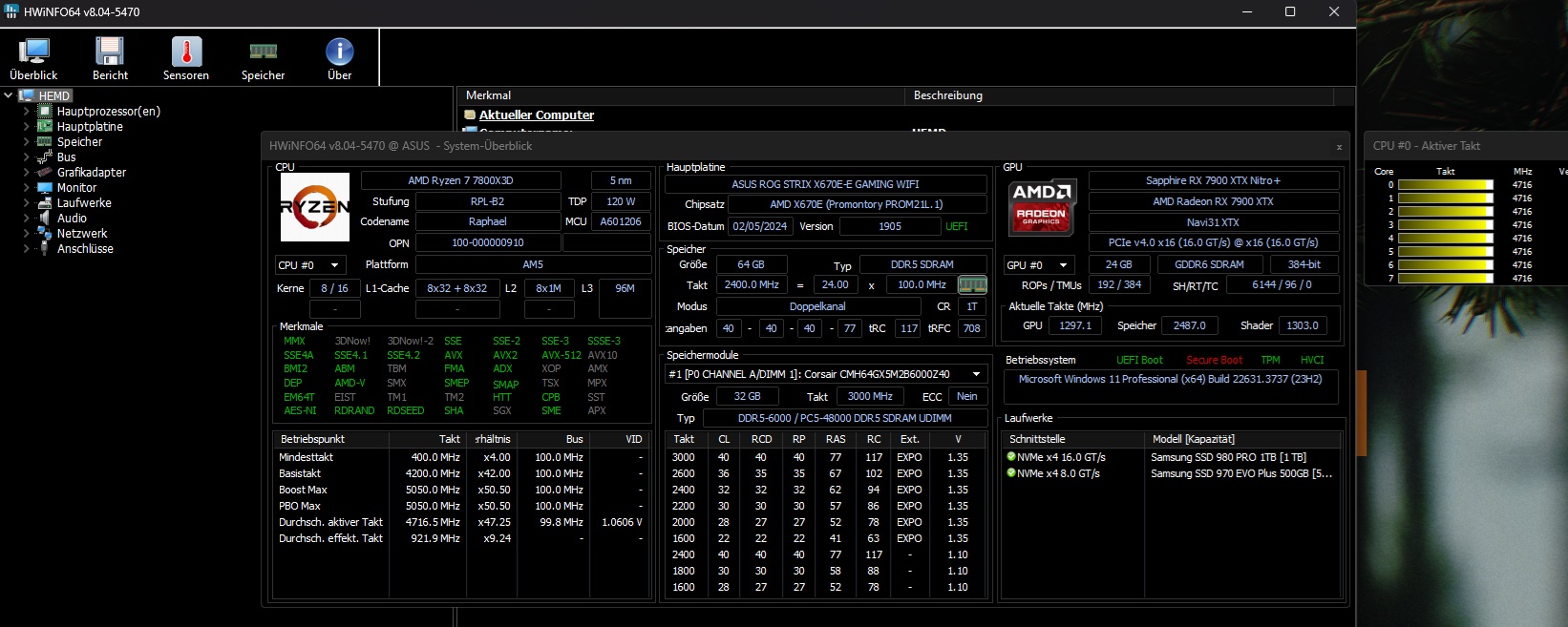Viewport: 1568px width, 627px height.
Task: Open Sensoren thermometer toolbar icon
Action: click(186, 58)
